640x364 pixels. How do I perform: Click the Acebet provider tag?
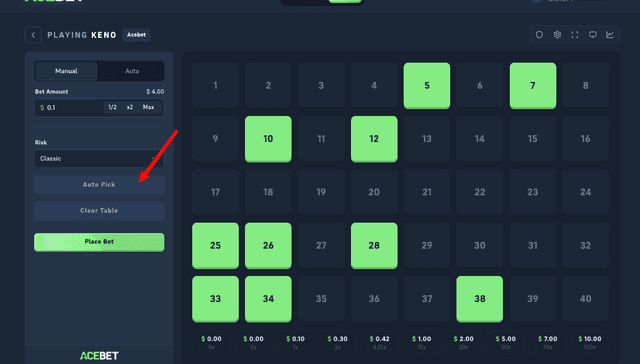coord(136,35)
